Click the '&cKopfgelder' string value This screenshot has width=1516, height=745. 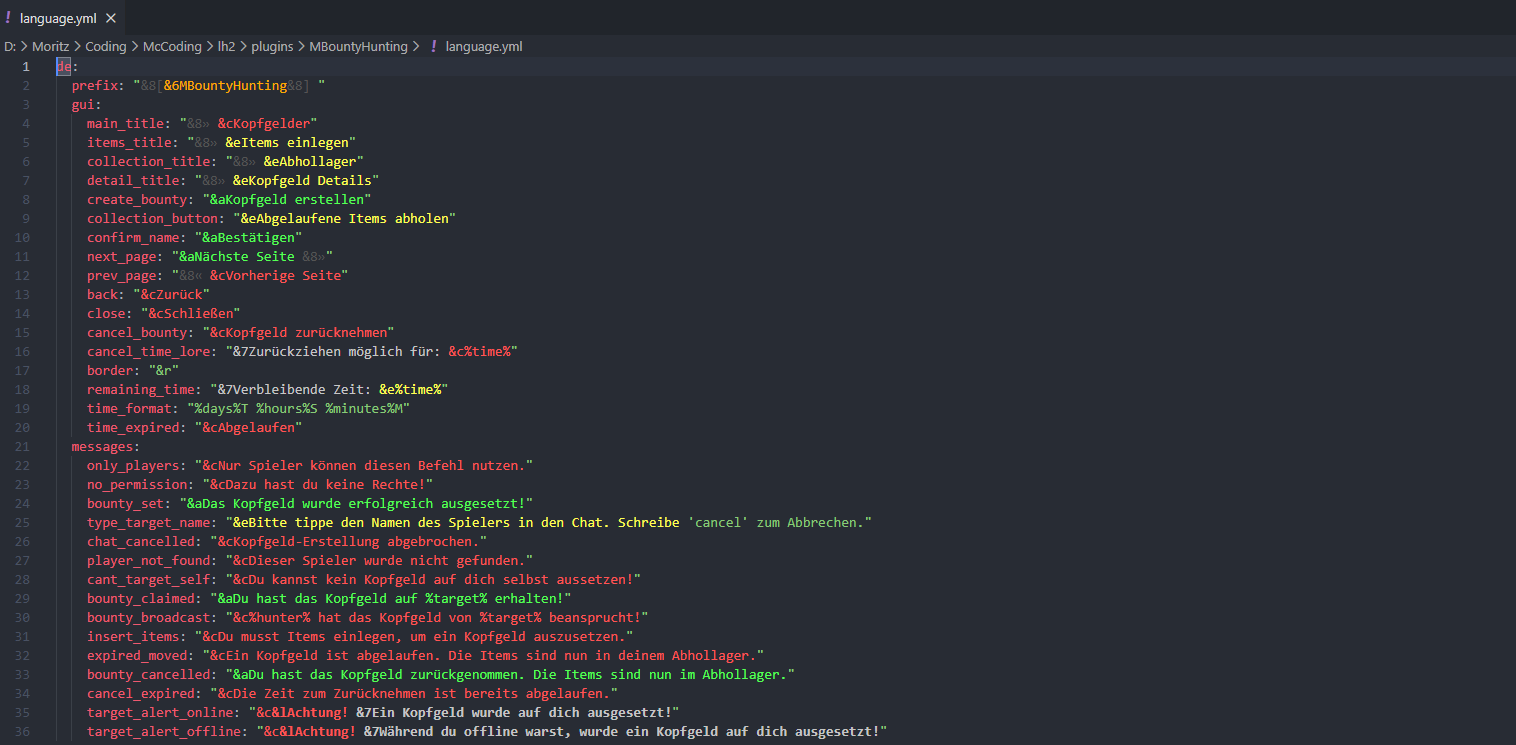click(x=264, y=123)
